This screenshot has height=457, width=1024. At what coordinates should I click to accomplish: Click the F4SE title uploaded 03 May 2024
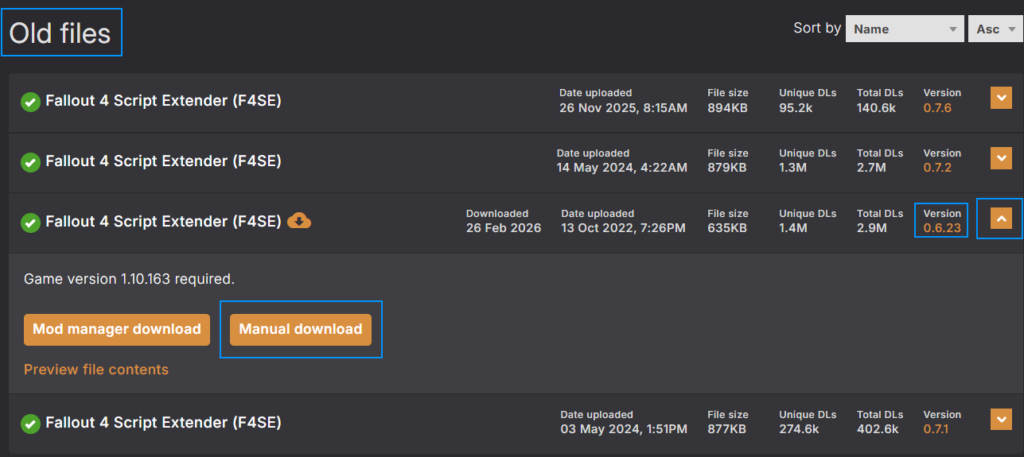click(163, 423)
